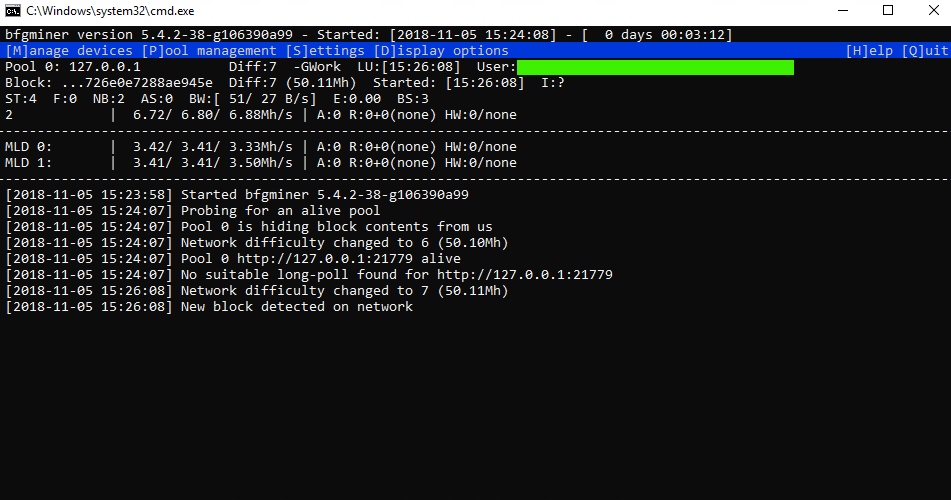Screen dimensions: 951x500
Task: Click the Started: [15:26:08] block time
Action: pos(448,83)
